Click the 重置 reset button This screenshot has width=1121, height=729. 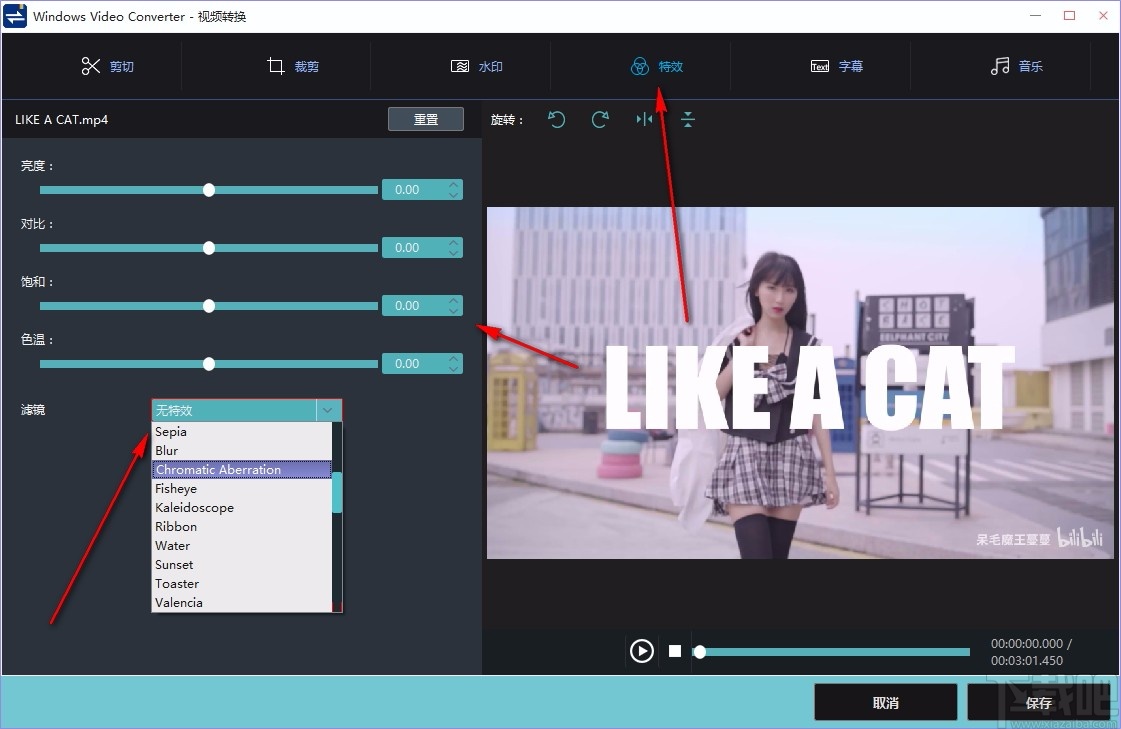coord(425,119)
